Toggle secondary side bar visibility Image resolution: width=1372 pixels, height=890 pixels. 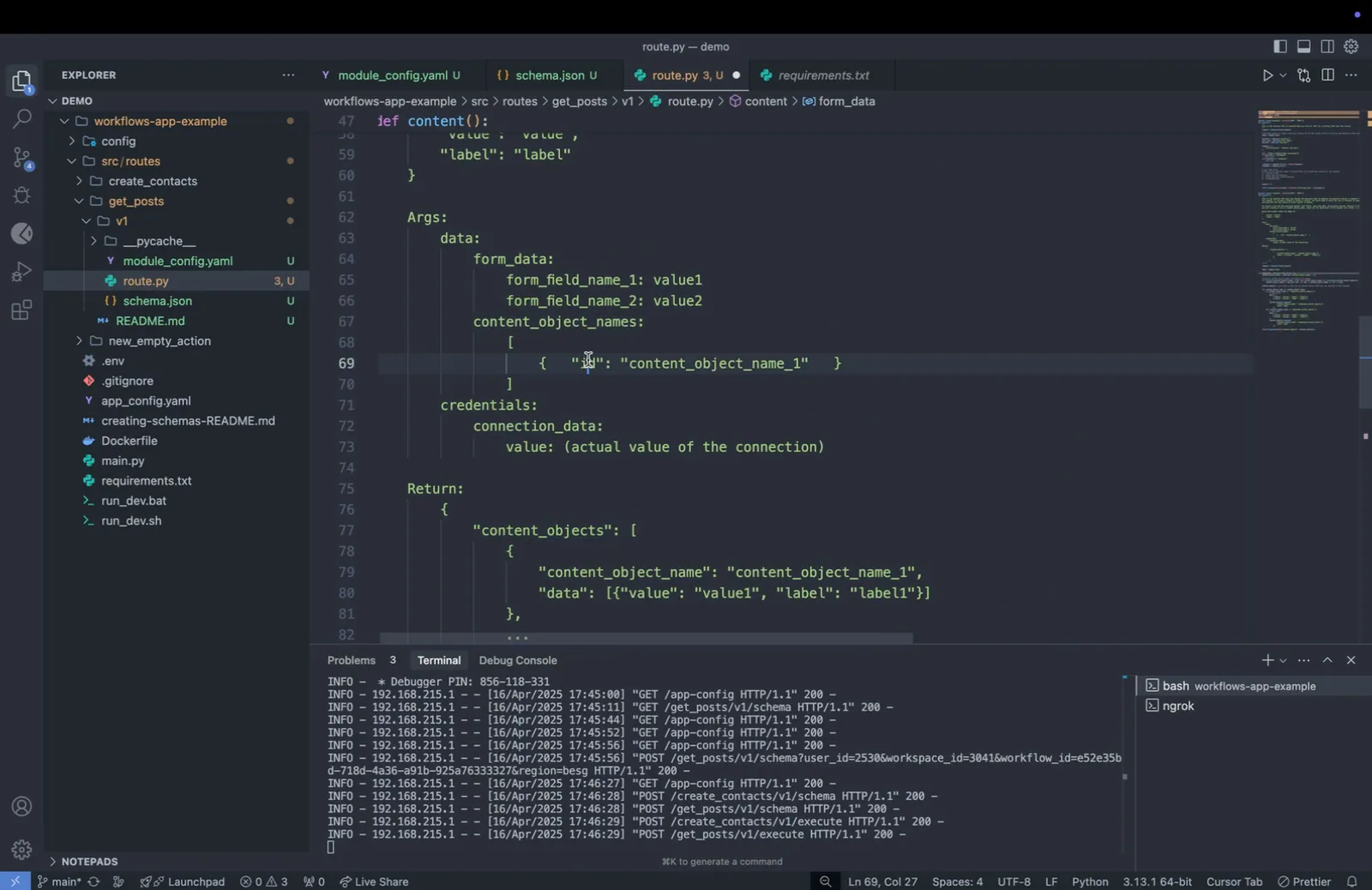tap(1327, 46)
